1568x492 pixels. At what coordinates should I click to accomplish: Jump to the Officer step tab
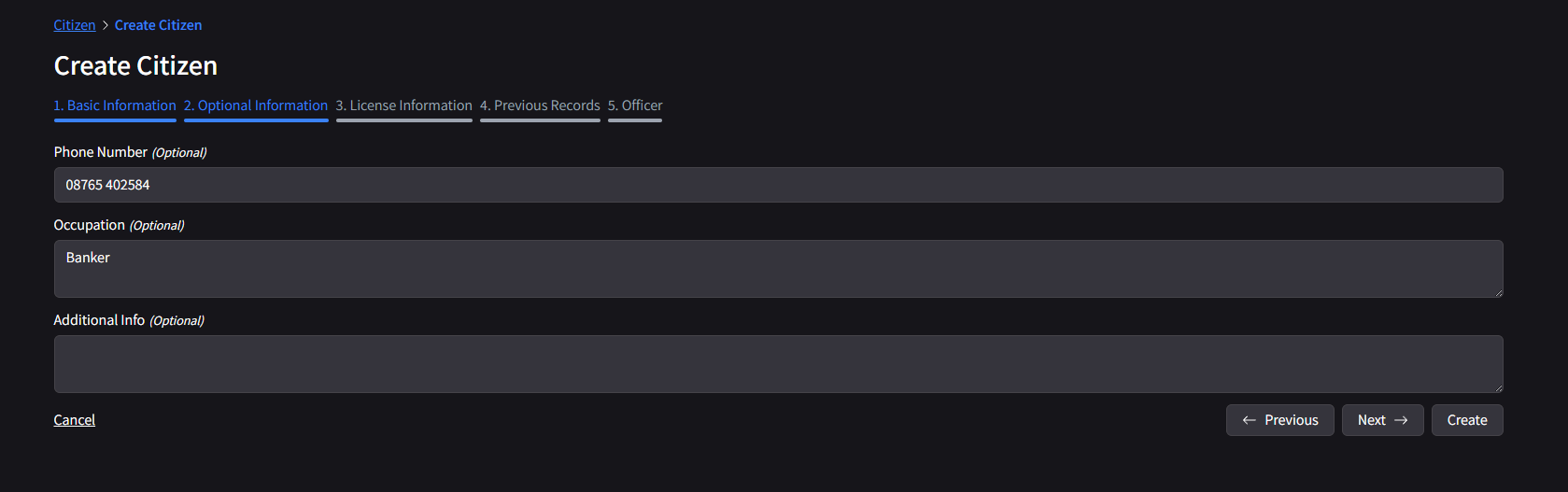click(635, 105)
